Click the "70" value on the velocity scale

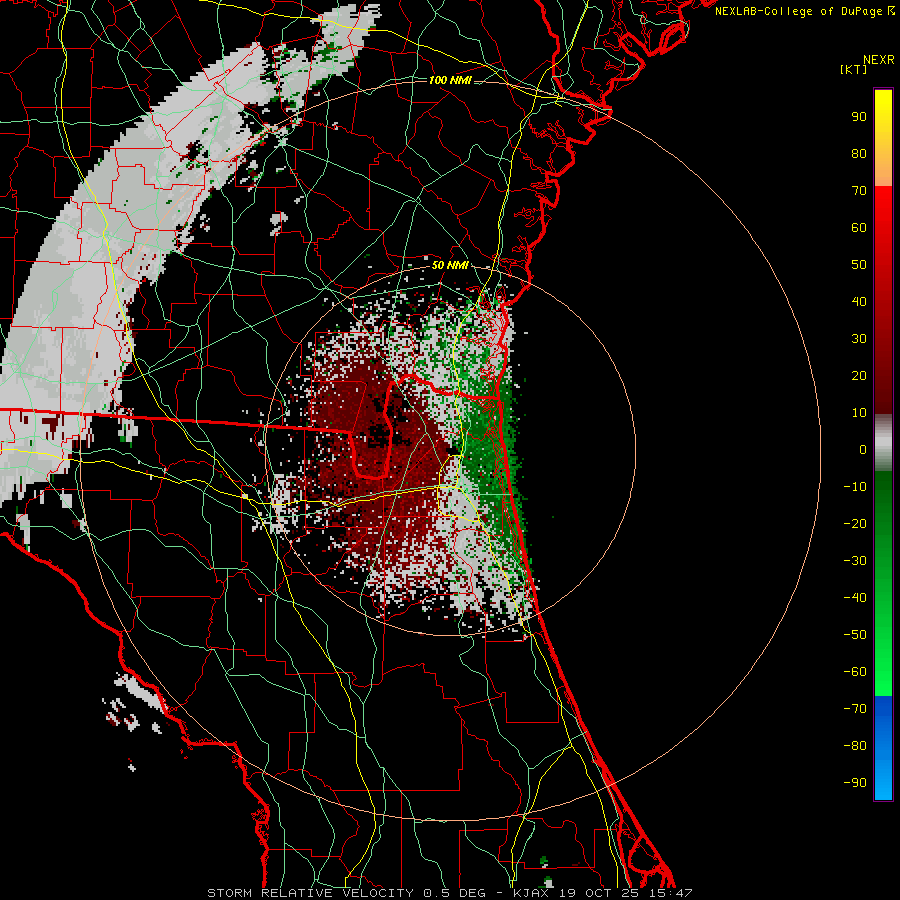click(x=859, y=191)
